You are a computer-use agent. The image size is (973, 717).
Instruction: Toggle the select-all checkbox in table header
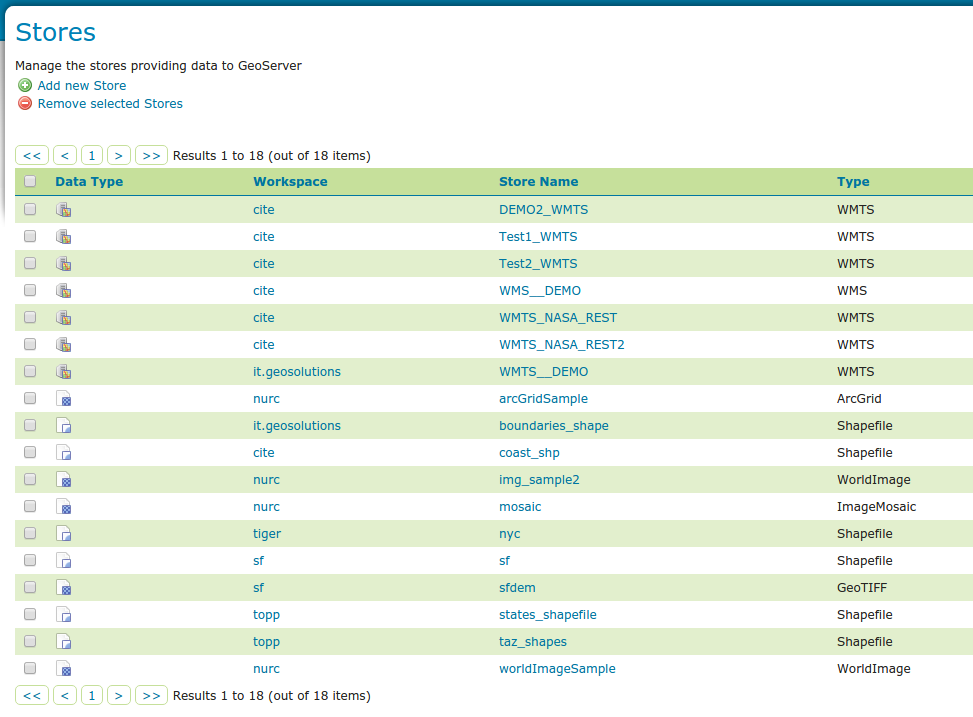(29, 180)
